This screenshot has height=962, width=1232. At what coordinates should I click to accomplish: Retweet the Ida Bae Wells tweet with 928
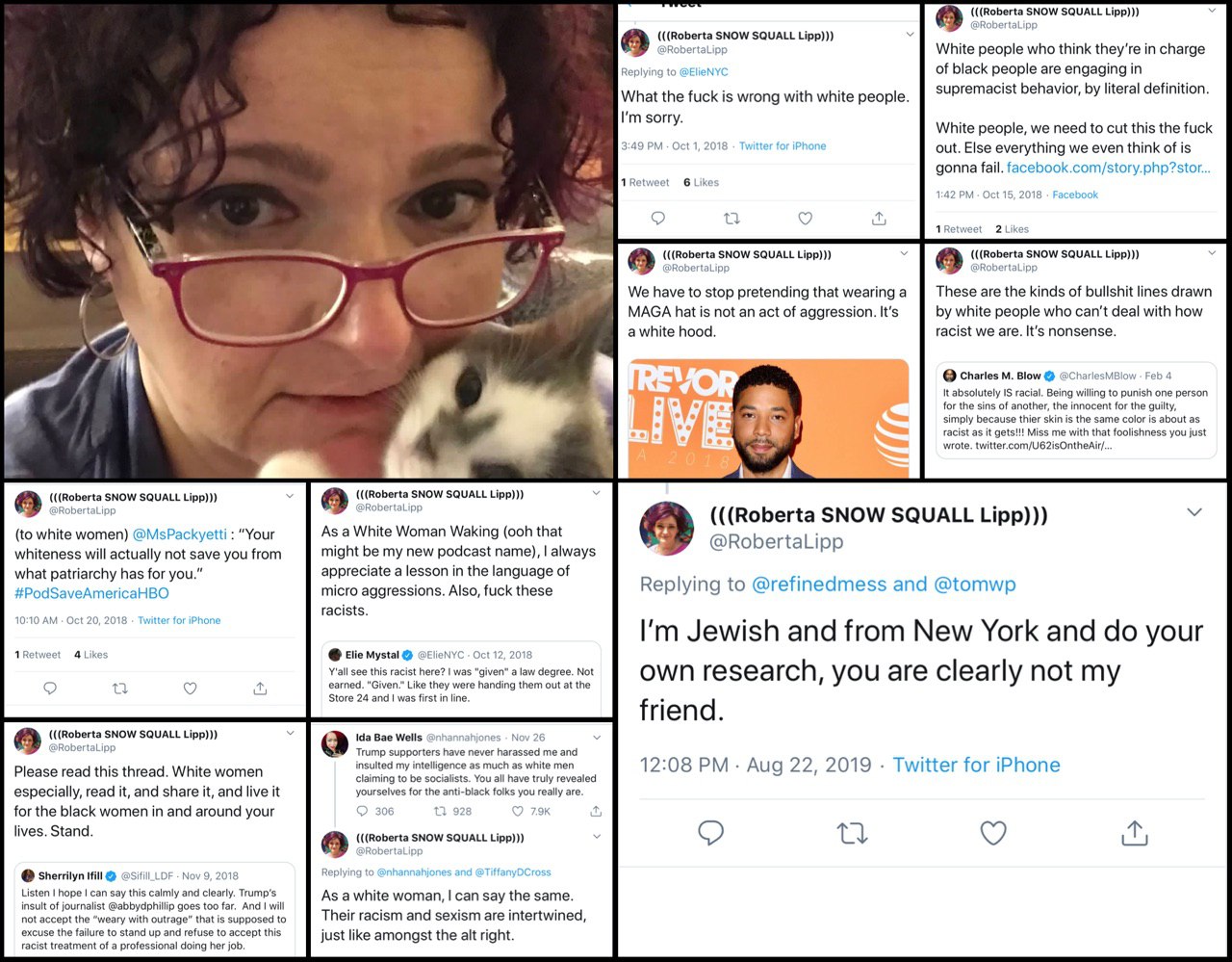point(440,811)
